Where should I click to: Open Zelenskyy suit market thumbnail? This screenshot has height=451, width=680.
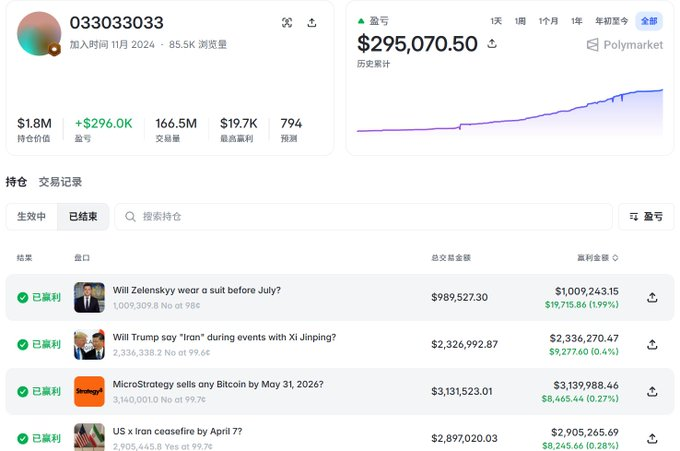[89, 297]
